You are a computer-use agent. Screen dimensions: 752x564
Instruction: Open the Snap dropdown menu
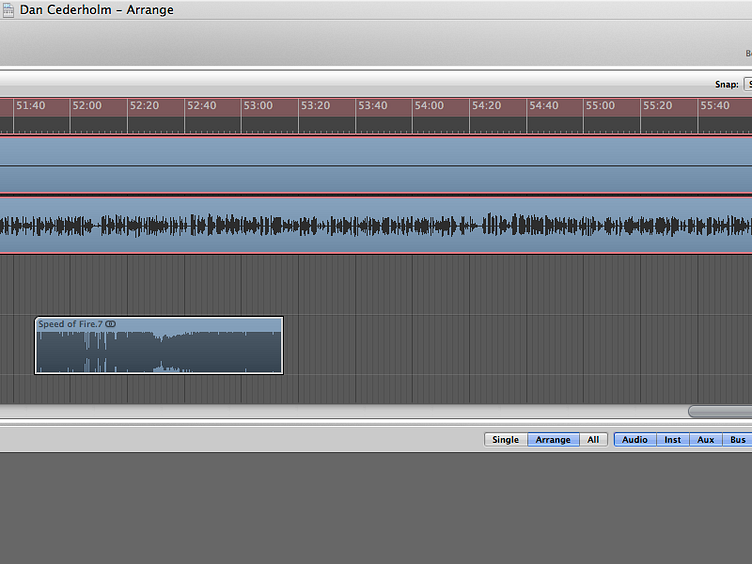[x=746, y=84]
